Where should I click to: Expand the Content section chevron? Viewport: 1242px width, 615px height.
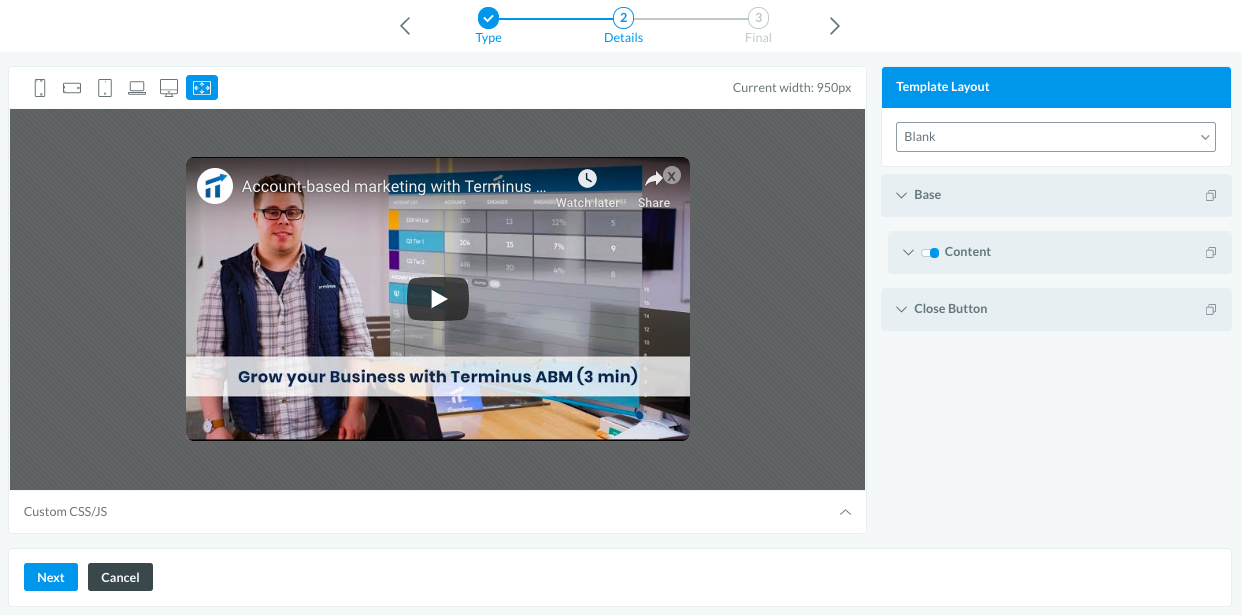coord(908,252)
